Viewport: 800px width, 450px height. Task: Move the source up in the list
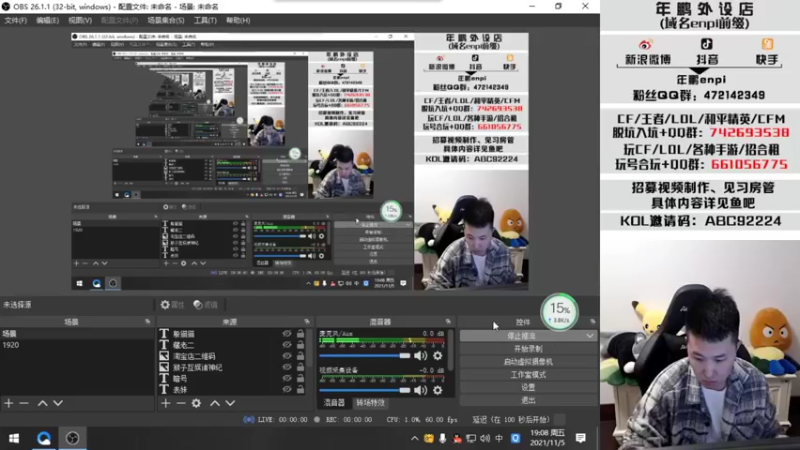(215, 403)
